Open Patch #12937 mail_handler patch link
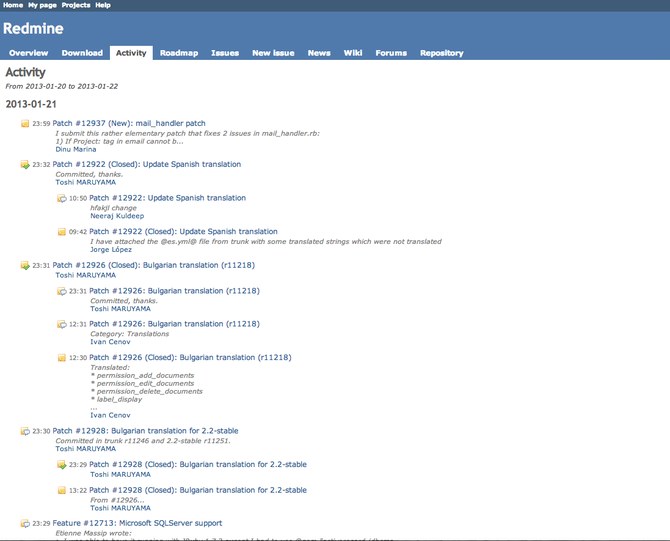The image size is (670, 541). coord(129,123)
